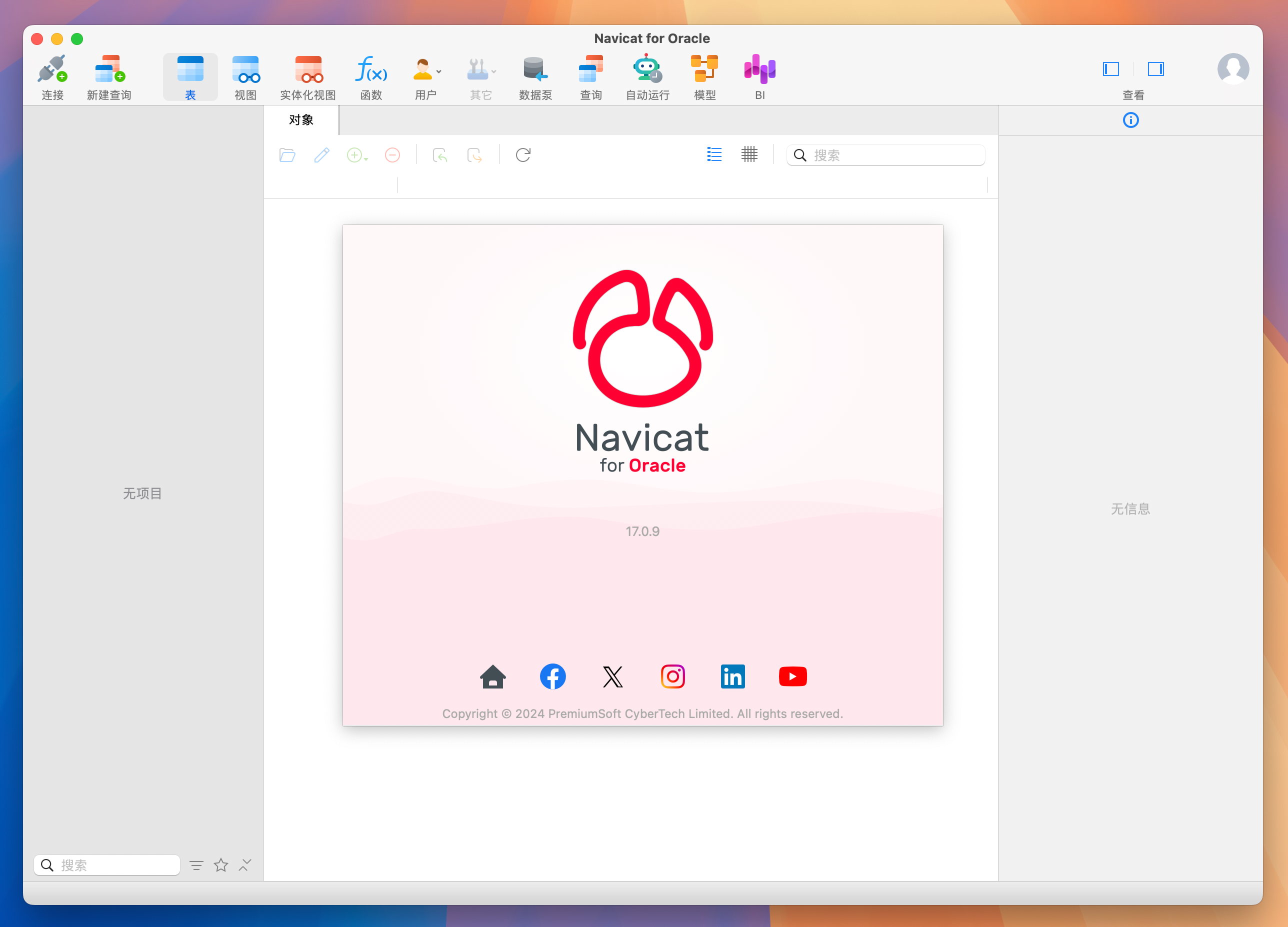Click the 查询 (Query) toolbar icon

(x=590, y=76)
